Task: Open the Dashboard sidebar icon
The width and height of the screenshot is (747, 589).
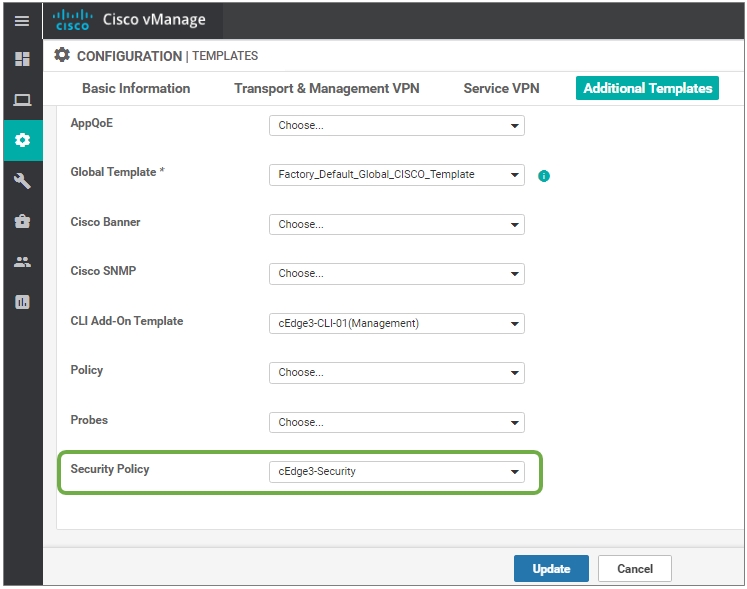Action: point(22,59)
